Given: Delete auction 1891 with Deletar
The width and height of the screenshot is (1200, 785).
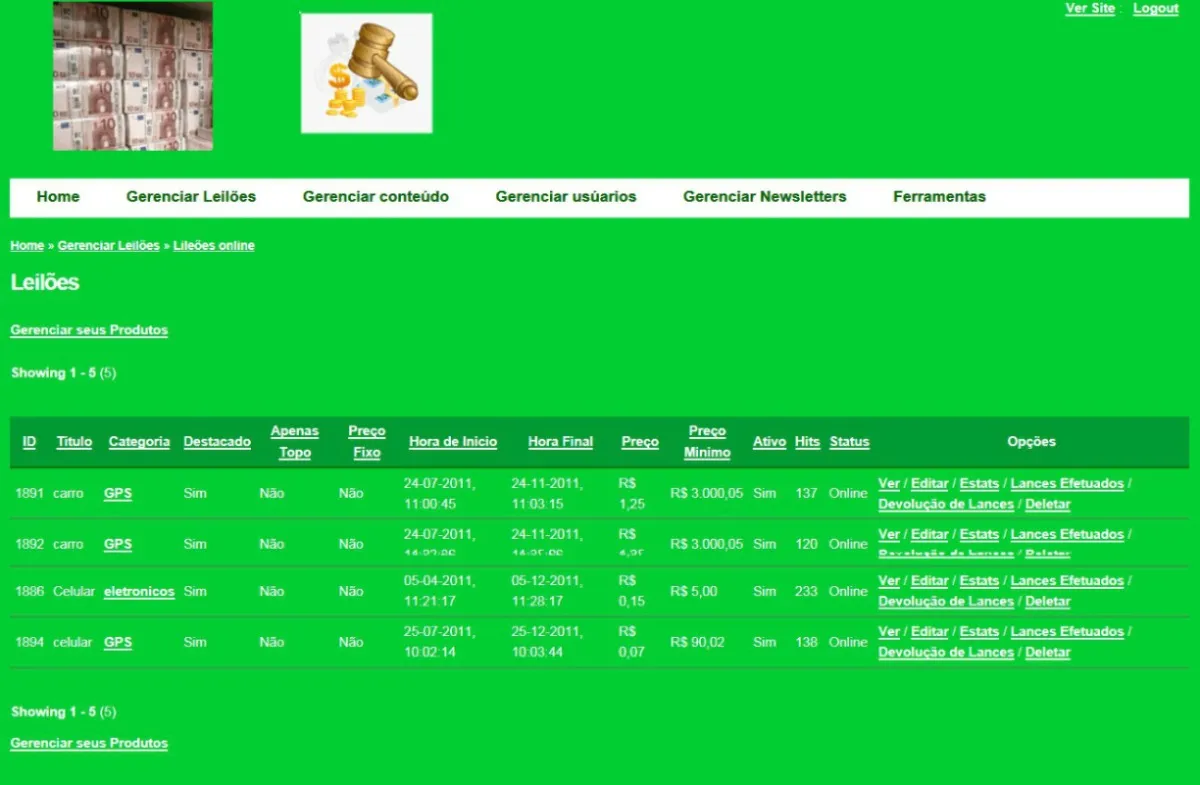Looking at the screenshot, I should click(x=1048, y=505).
